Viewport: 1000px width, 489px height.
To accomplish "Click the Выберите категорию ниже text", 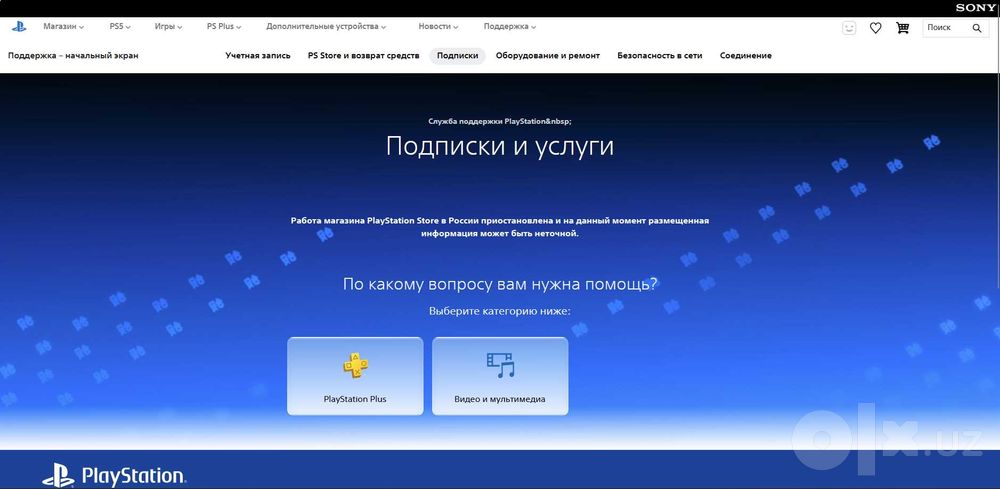I will click(500, 312).
